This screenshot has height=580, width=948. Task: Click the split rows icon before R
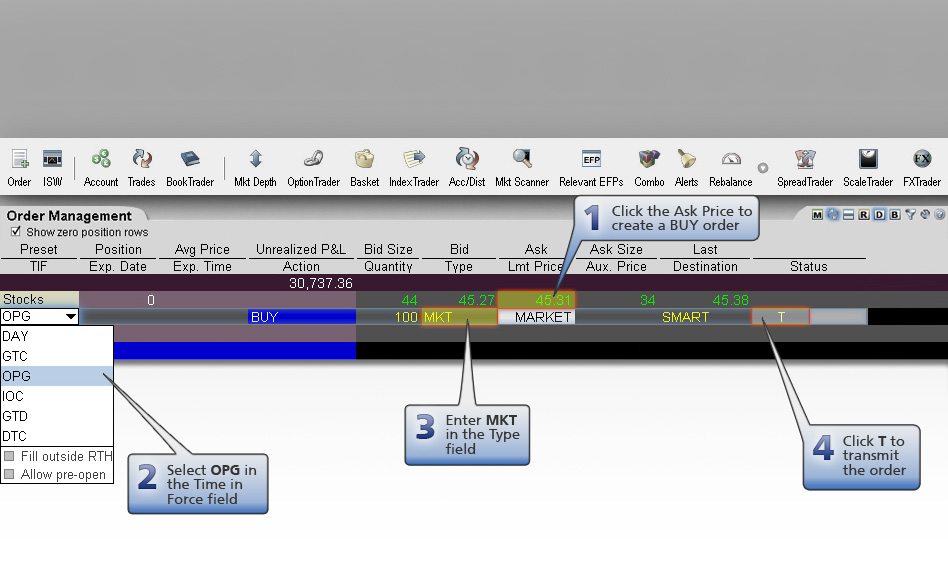point(848,215)
